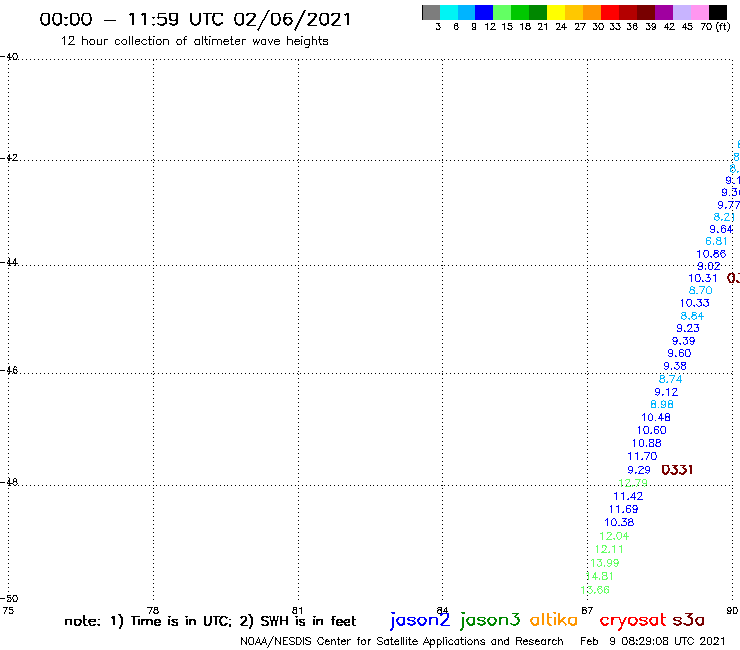Click the -46 latitude axis label

tap(9, 370)
